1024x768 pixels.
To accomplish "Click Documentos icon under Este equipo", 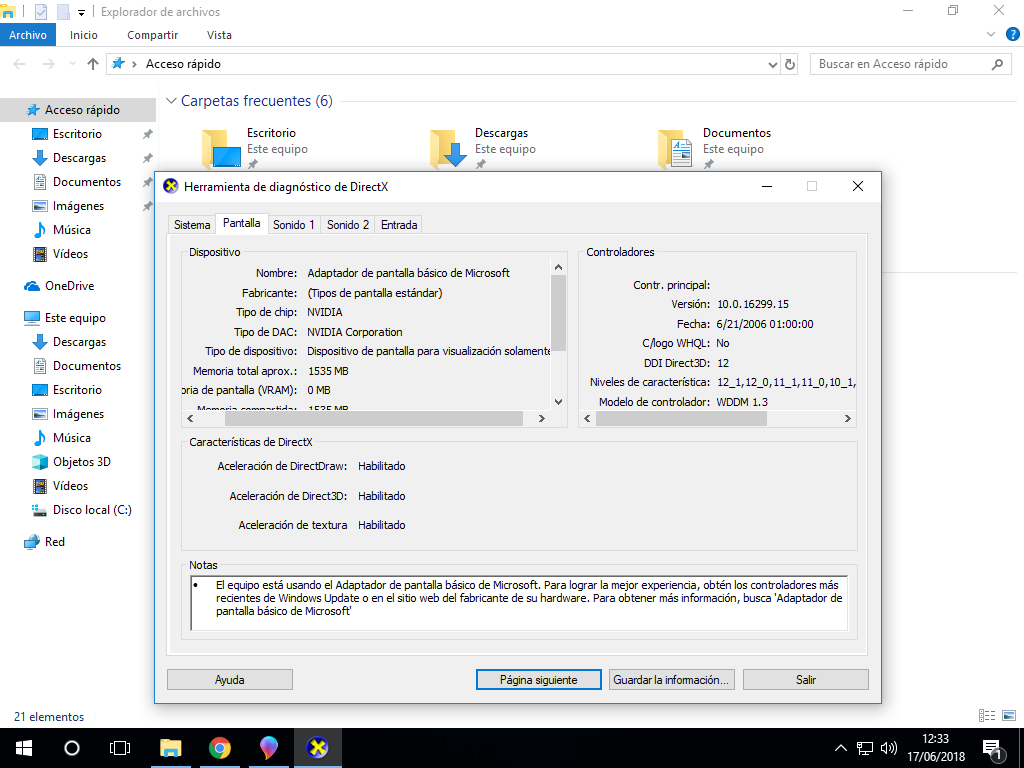I will (40, 366).
